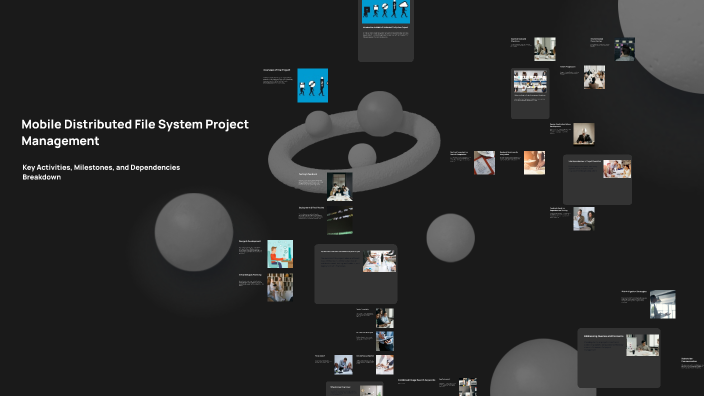Open the bright office window photo
The image size is (704, 396).
click(x=663, y=304)
